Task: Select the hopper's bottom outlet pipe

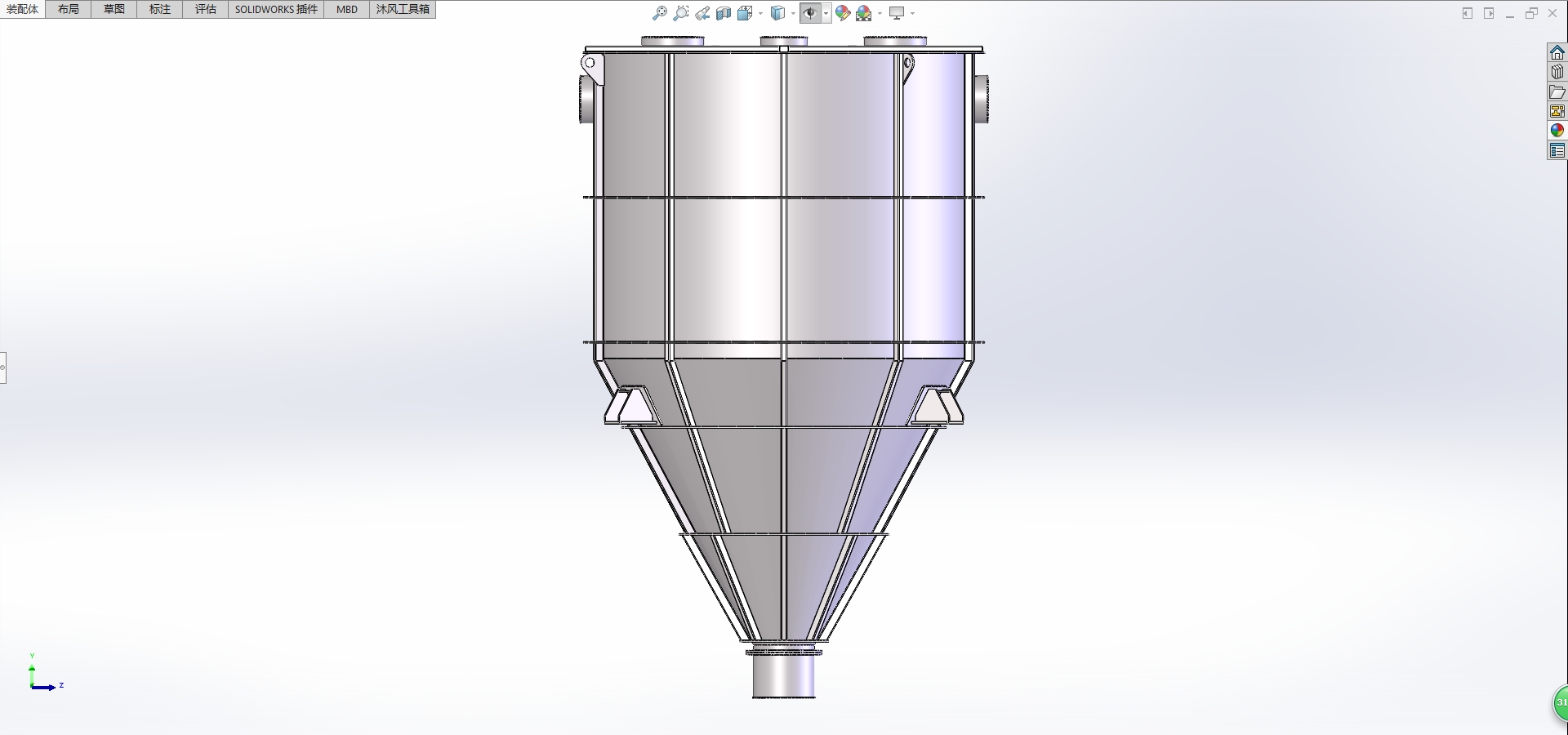Action: click(783, 676)
